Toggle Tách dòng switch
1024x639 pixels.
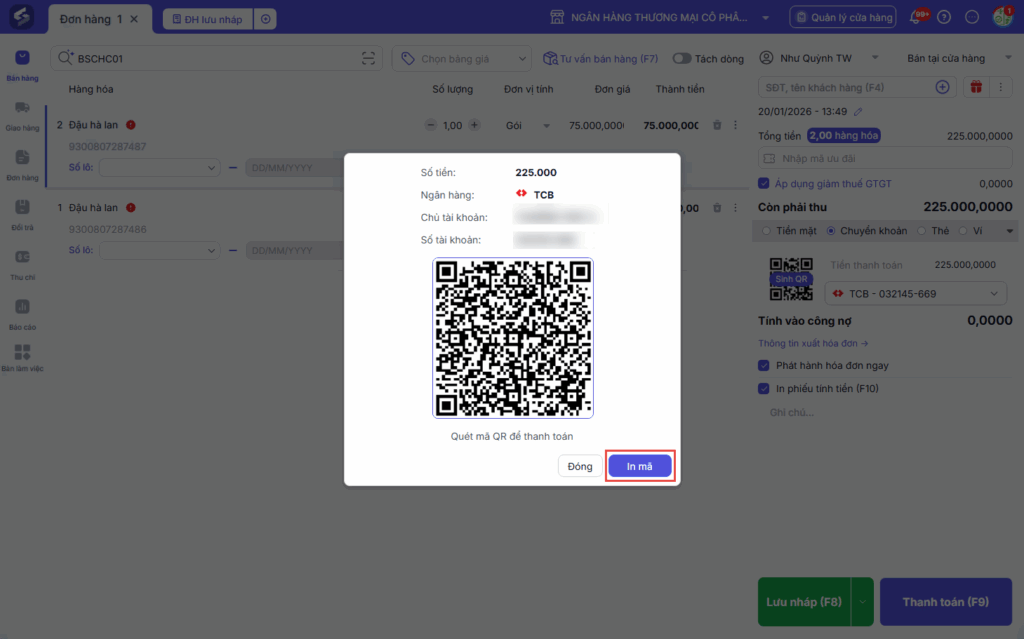tap(682, 59)
